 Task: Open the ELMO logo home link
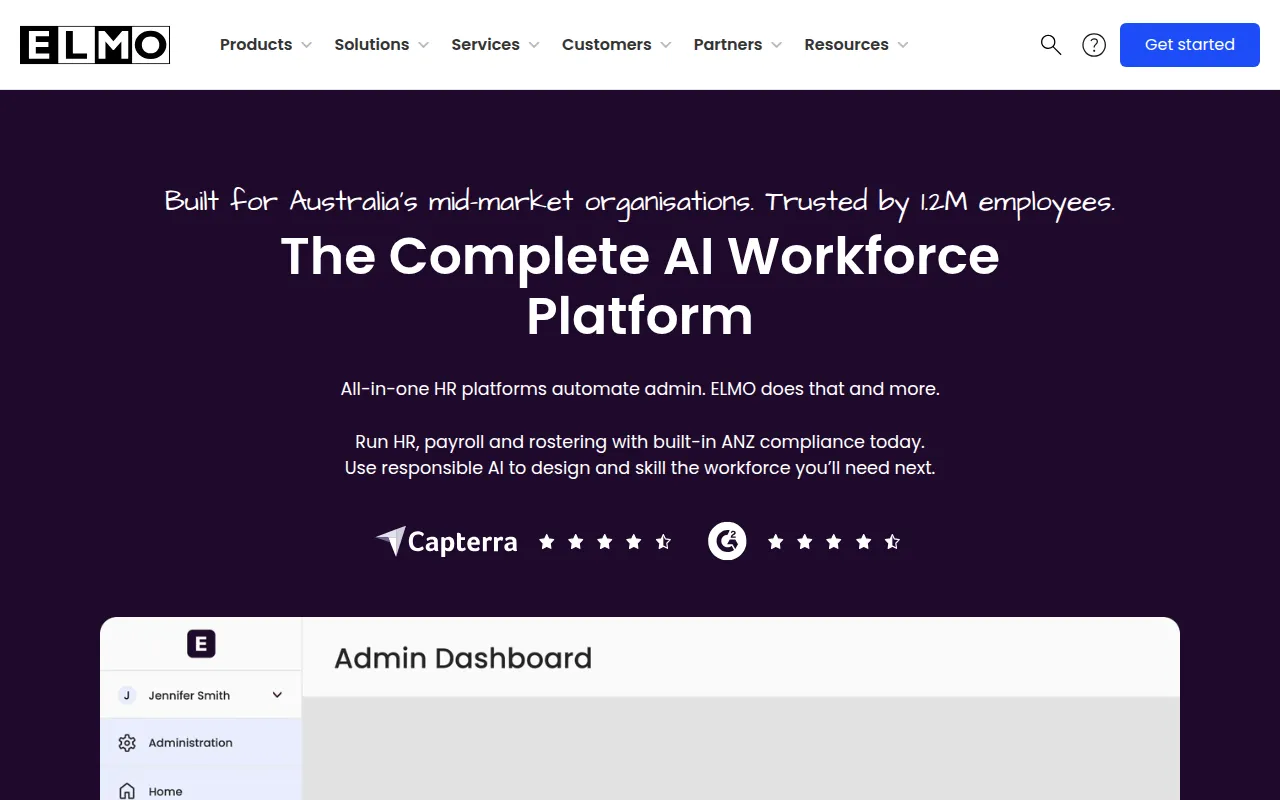tap(95, 45)
